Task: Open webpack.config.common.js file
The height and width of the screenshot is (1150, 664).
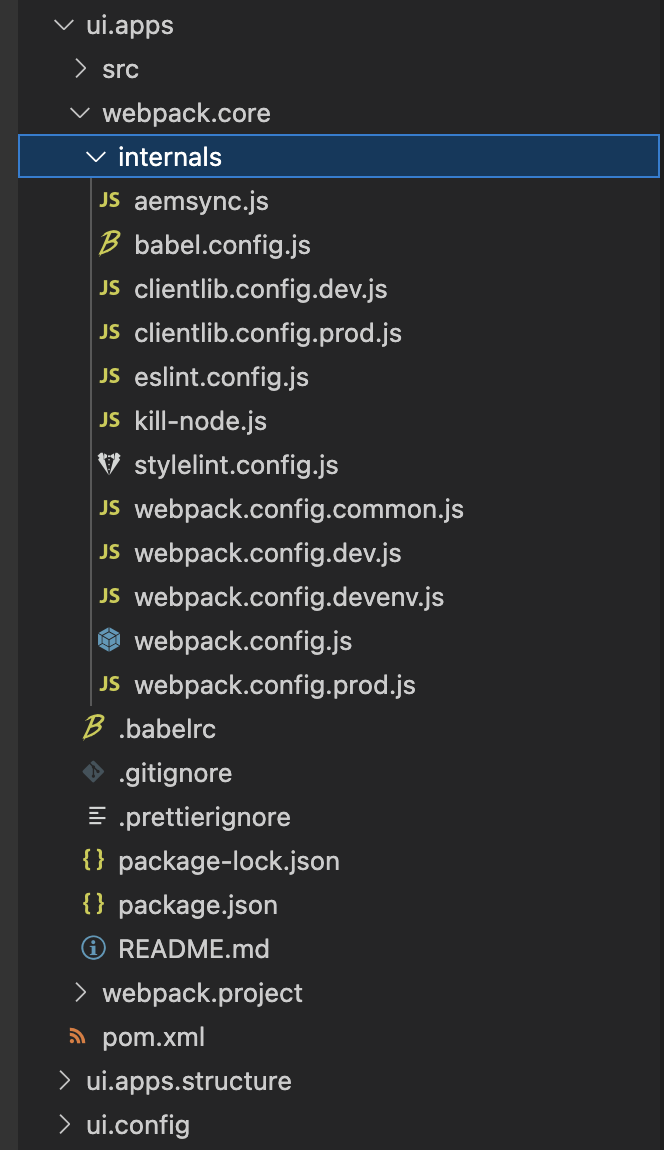Action: (x=299, y=509)
